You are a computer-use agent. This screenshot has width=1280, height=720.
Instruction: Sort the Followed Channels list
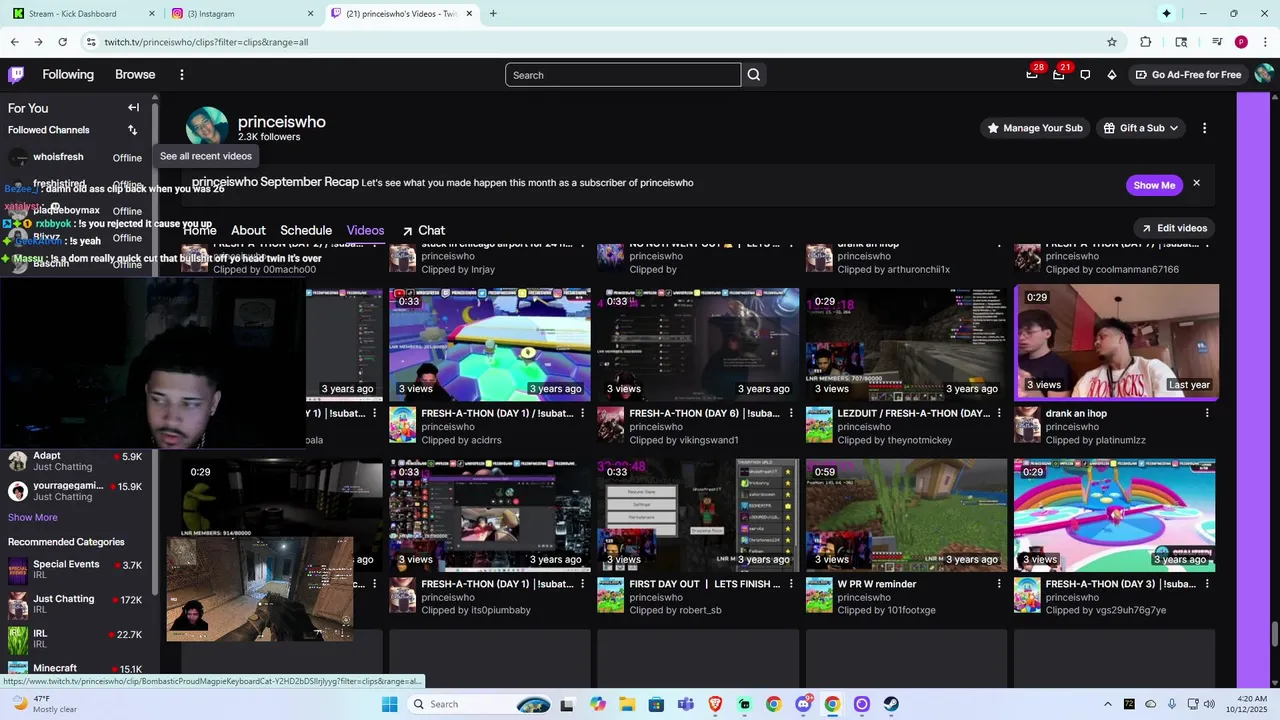point(132,130)
